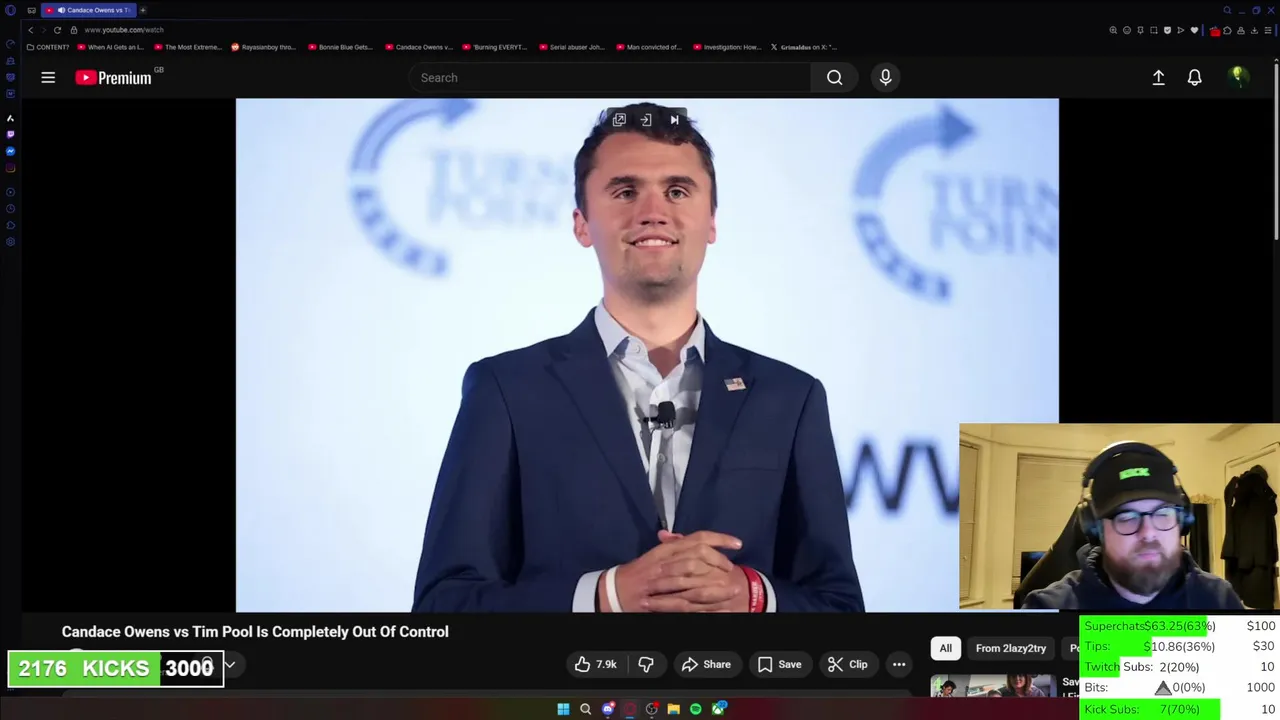Open 'Burning EVERYT...' bookmark
Viewport: 1280px width, 720px height.
495,47
